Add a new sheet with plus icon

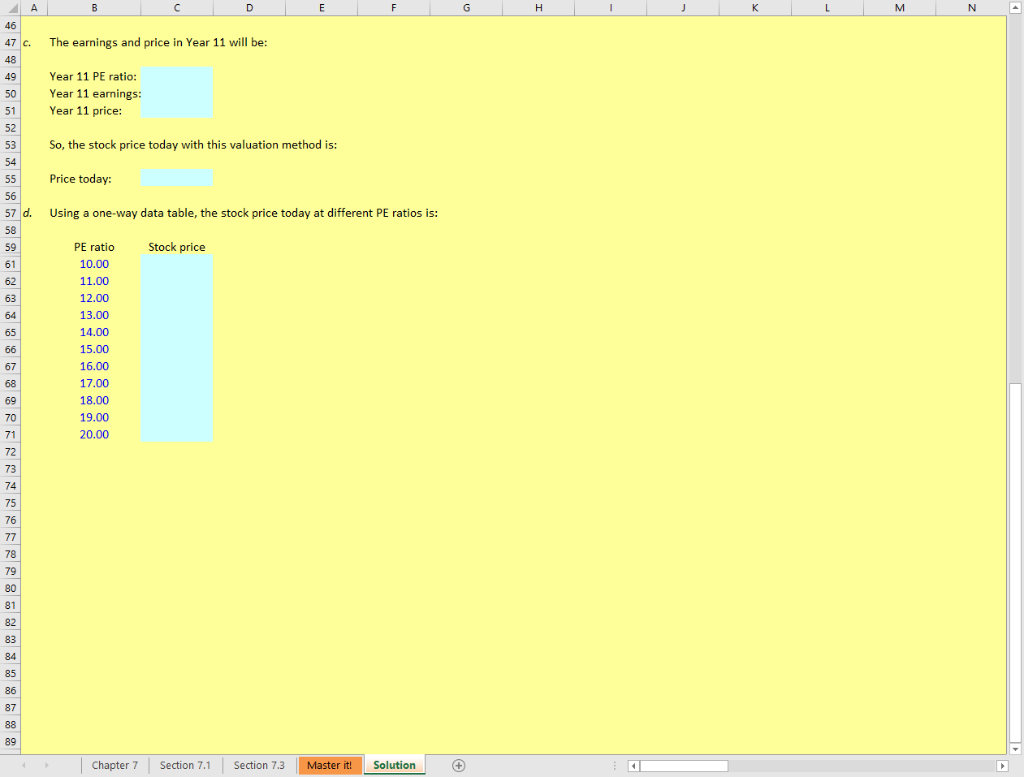pyautogui.click(x=458, y=765)
